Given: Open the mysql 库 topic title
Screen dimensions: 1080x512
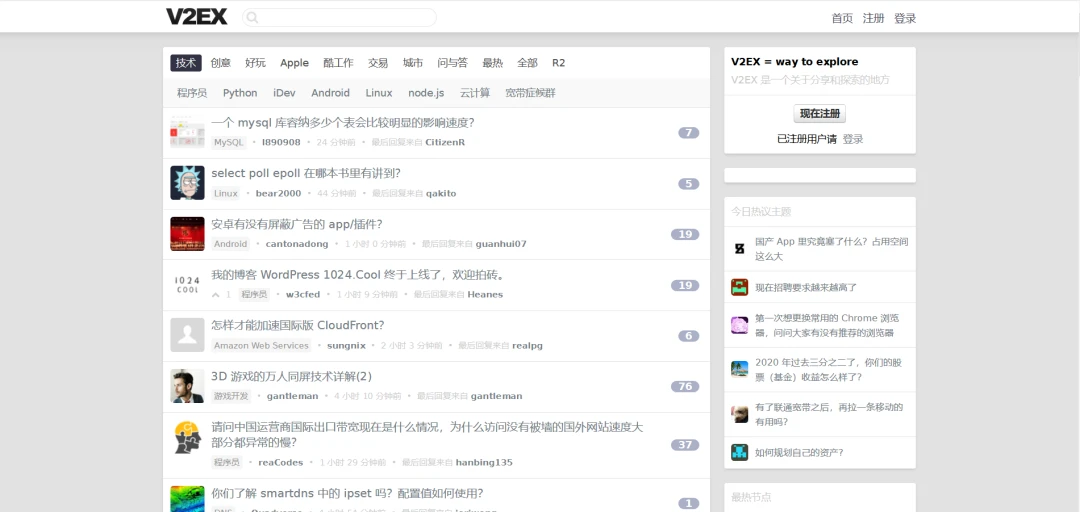Looking at the screenshot, I should click(x=342, y=123).
